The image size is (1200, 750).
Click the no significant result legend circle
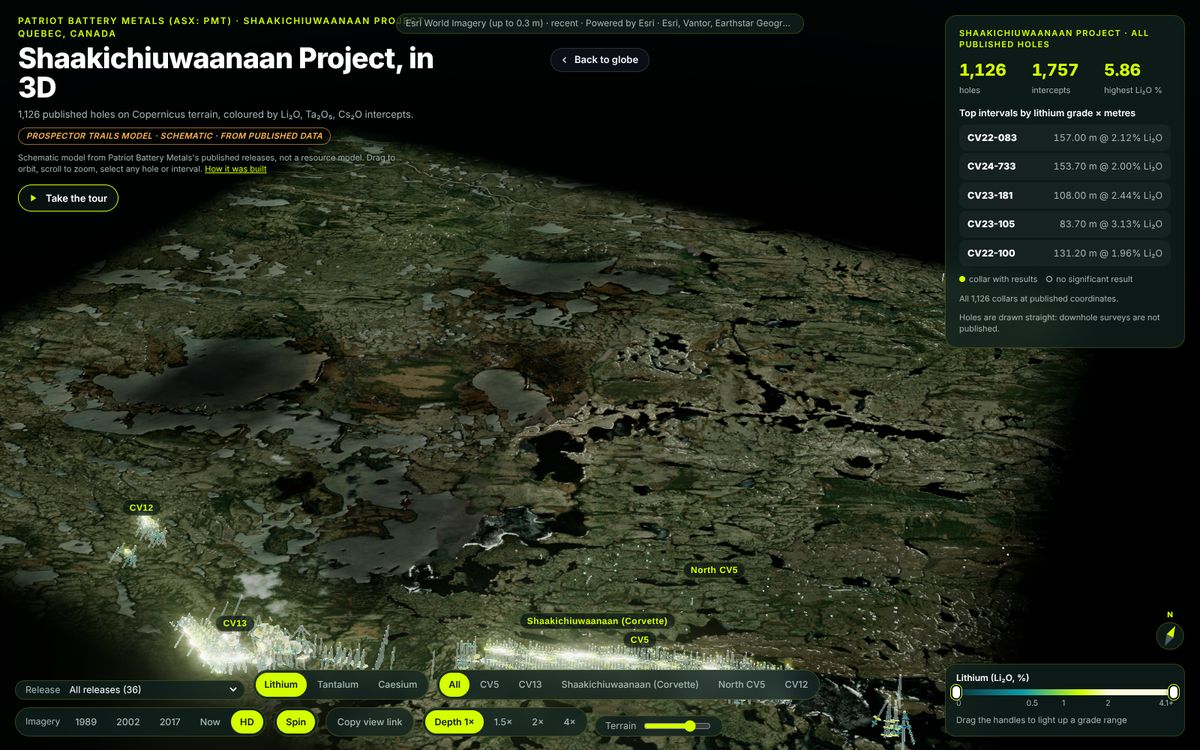coord(1049,279)
